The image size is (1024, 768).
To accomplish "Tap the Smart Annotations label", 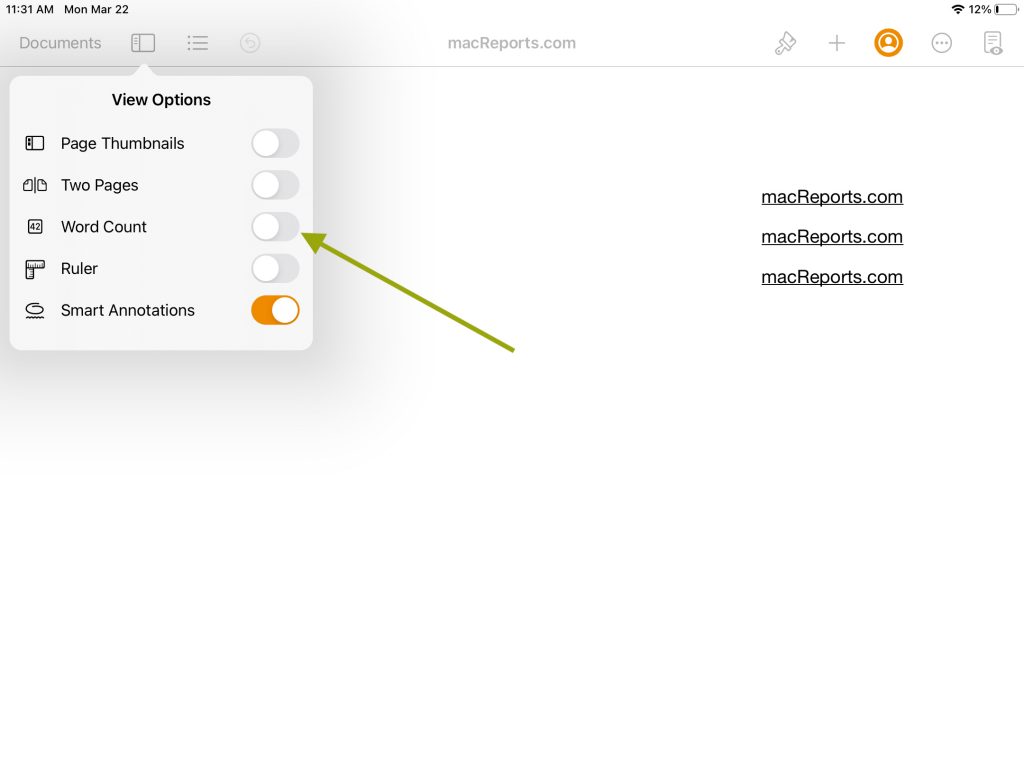I will (127, 311).
